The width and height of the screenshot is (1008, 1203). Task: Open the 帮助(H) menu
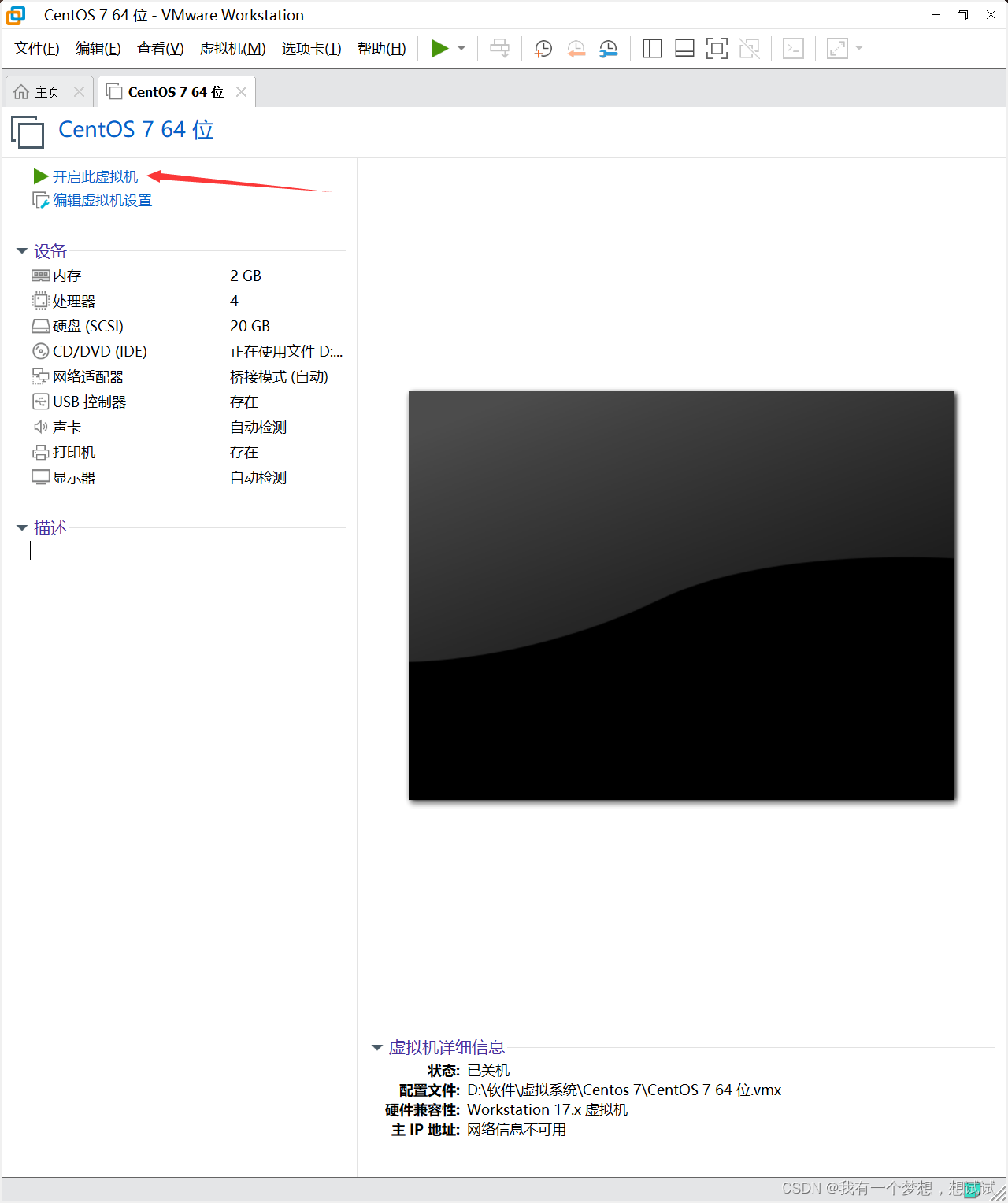(381, 49)
